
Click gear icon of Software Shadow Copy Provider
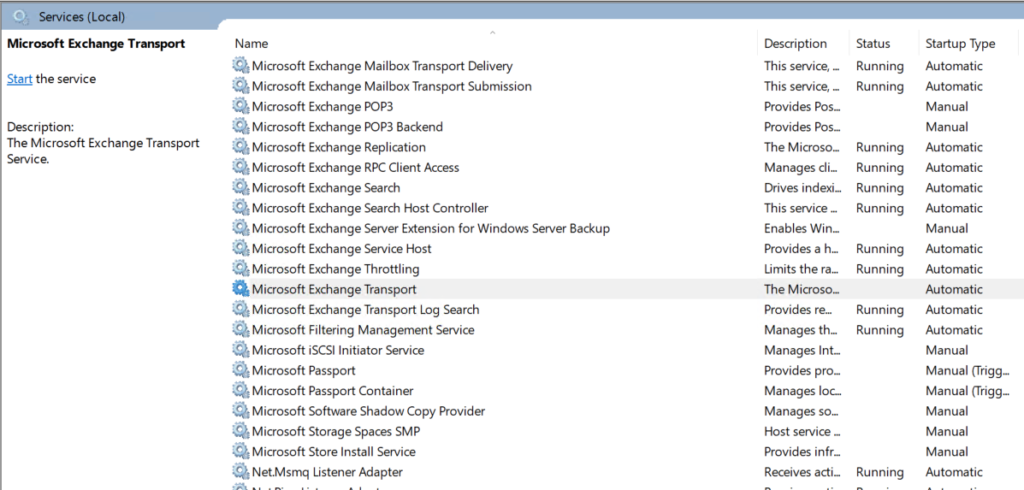pyautogui.click(x=240, y=410)
